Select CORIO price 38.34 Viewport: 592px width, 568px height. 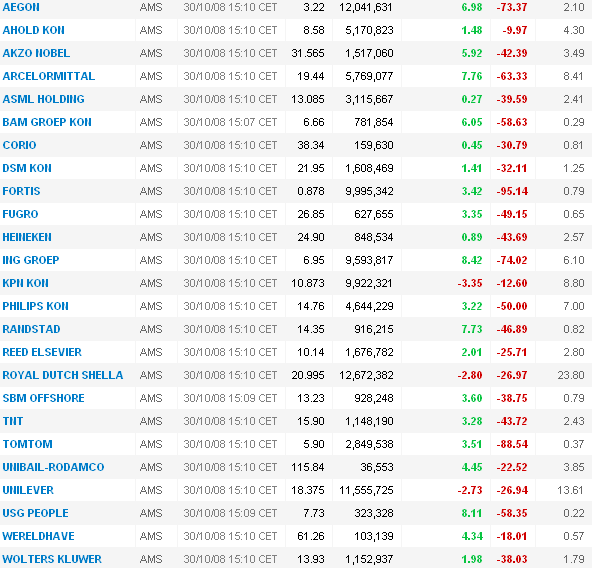click(311, 145)
